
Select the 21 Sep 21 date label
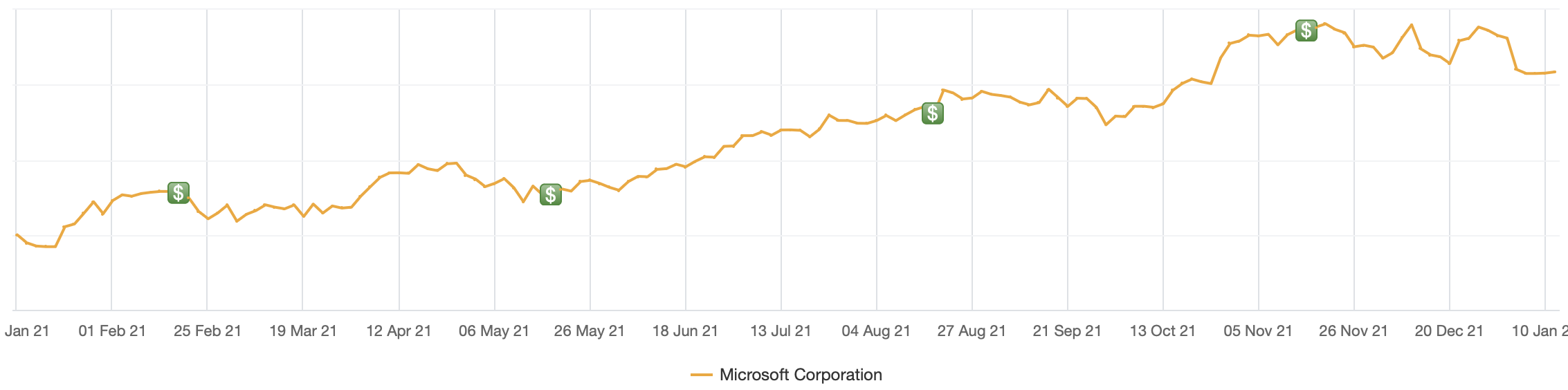tap(1067, 331)
